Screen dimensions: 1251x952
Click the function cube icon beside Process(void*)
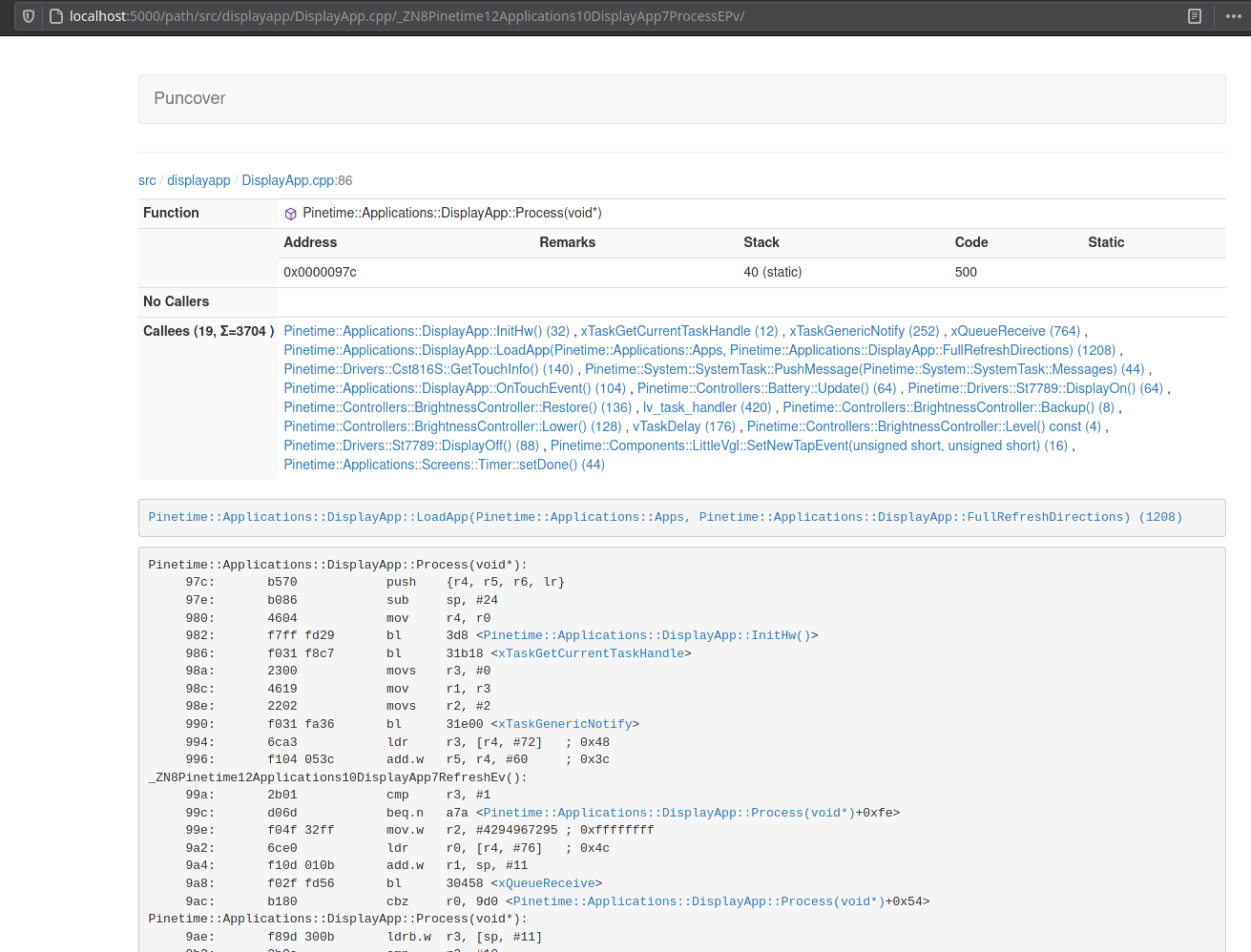290,214
